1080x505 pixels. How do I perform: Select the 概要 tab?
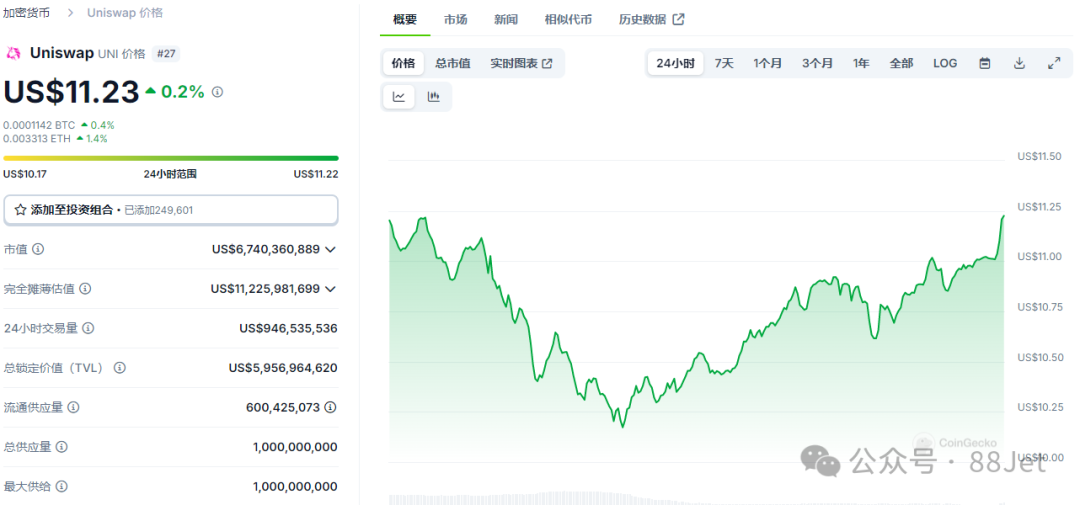pos(405,19)
